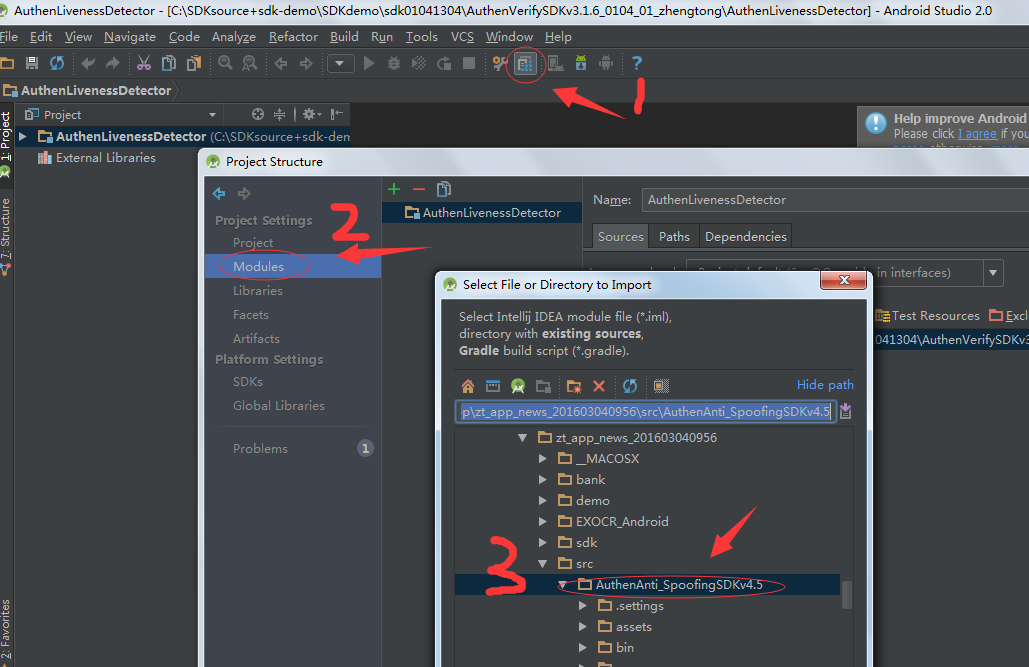Switch to the Dependencies tab

coord(745,237)
